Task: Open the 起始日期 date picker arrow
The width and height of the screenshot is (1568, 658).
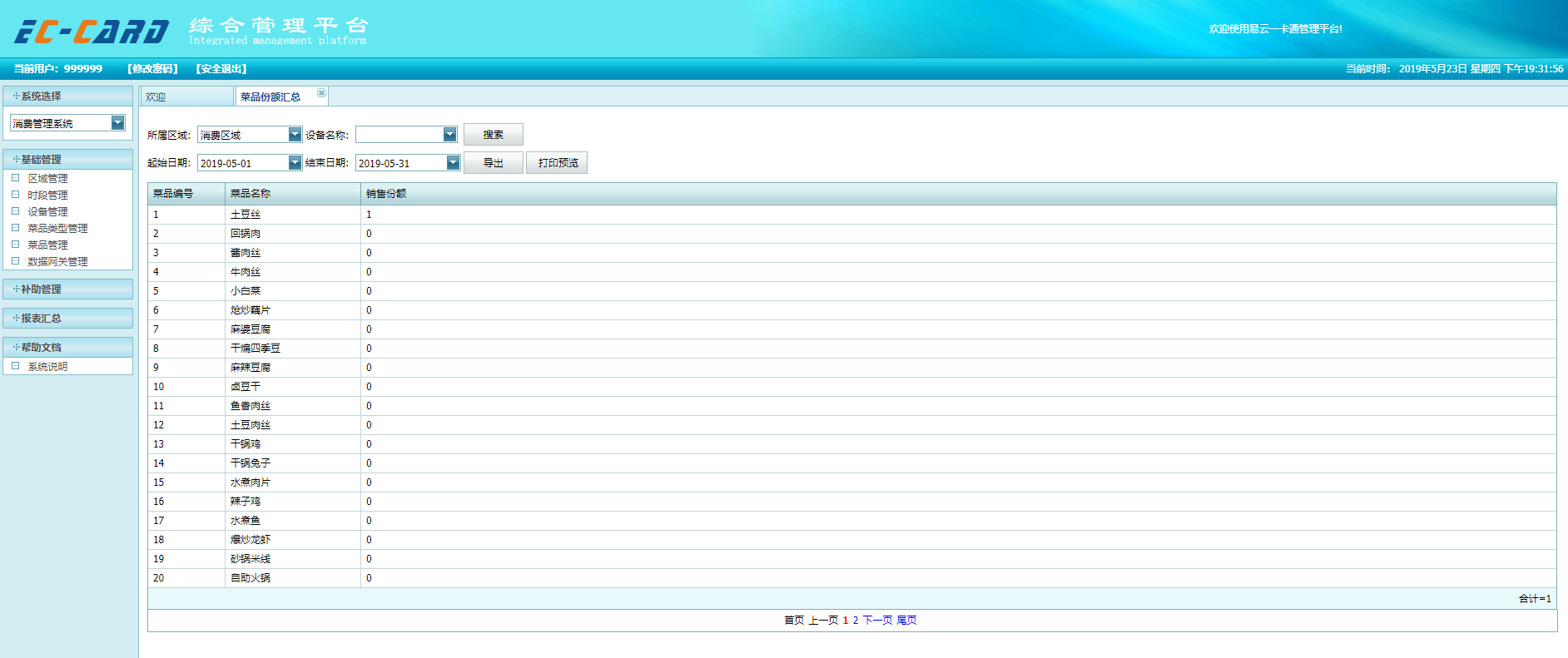Action: pos(295,163)
